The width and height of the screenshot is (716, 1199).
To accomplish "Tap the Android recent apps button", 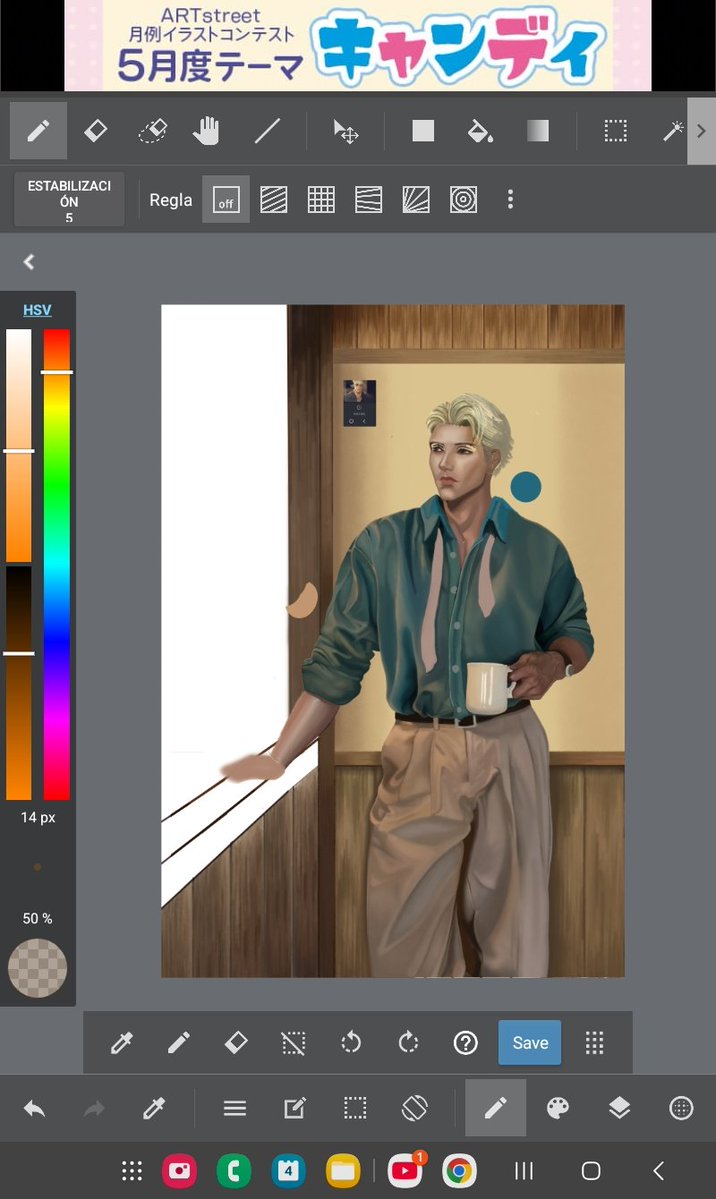I will (524, 1171).
